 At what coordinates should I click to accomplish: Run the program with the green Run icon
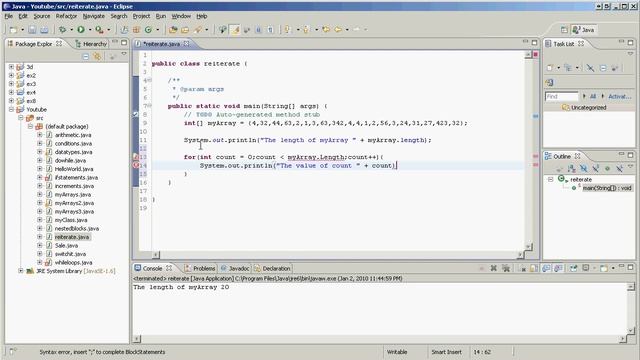pos(81,30)
